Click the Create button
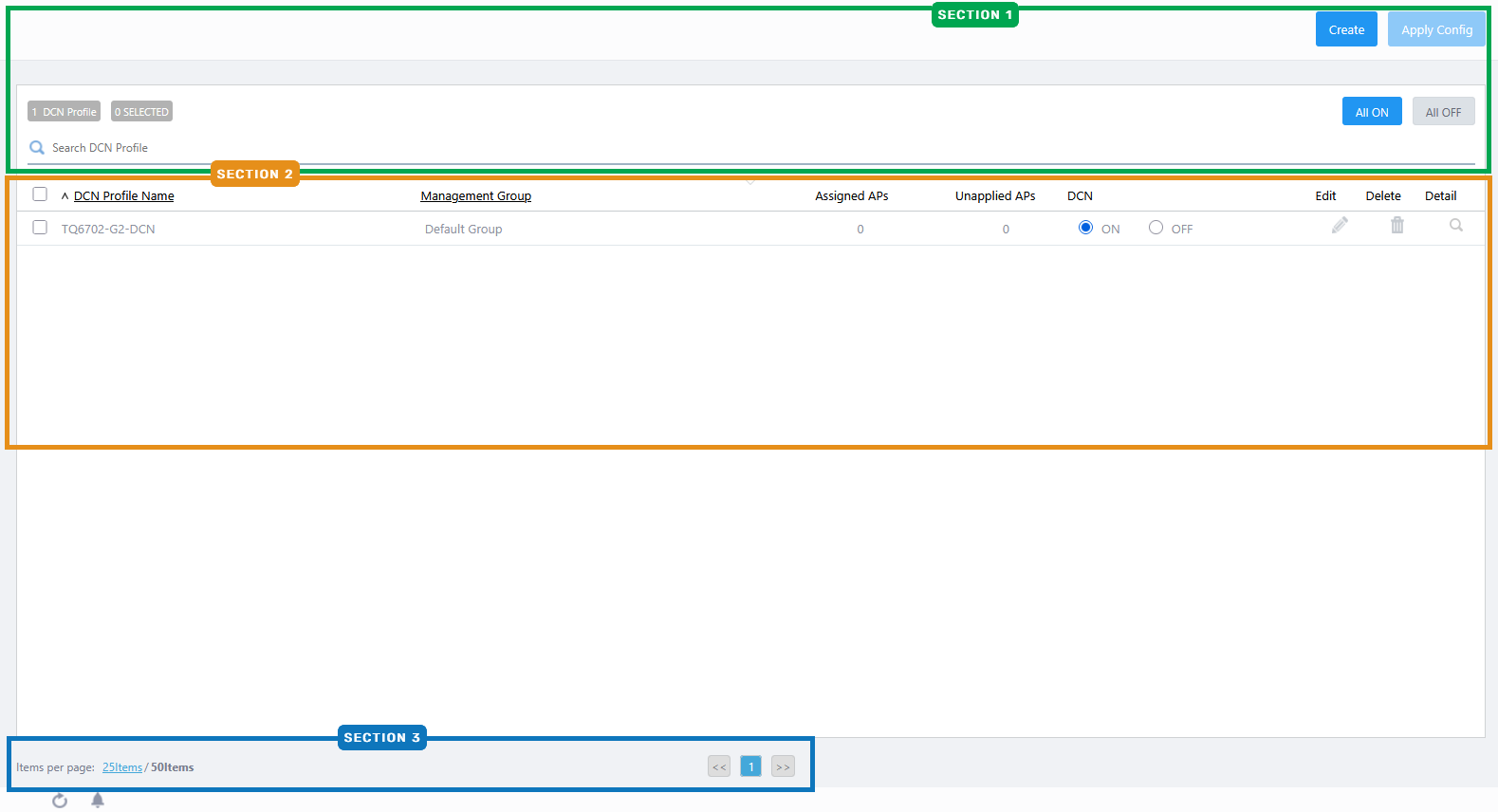Image resolution: width=1498 pixels, height=812 pixels. tap(1345, 30)
